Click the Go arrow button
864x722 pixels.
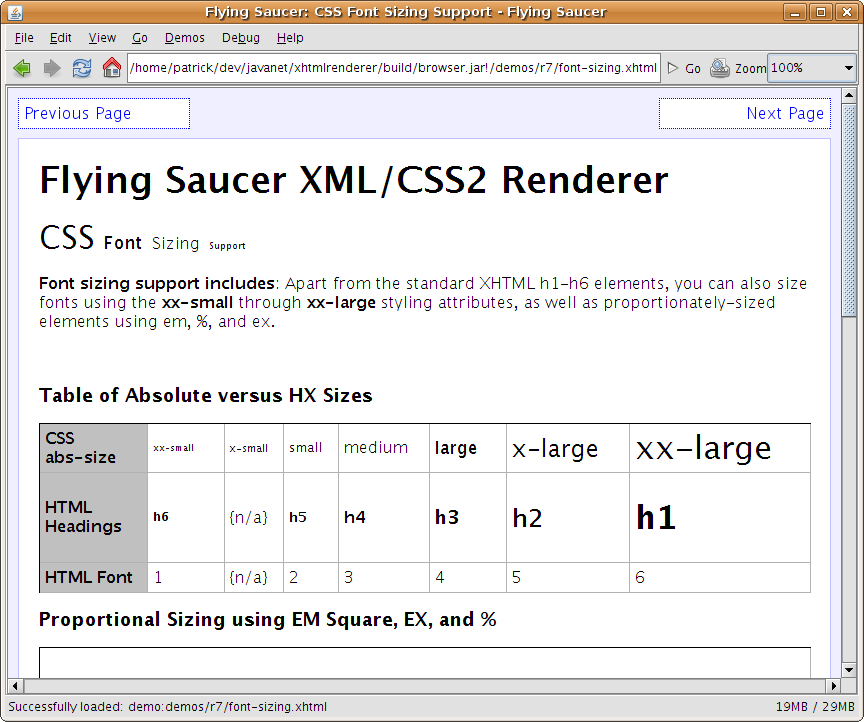(x=684, y=68)
